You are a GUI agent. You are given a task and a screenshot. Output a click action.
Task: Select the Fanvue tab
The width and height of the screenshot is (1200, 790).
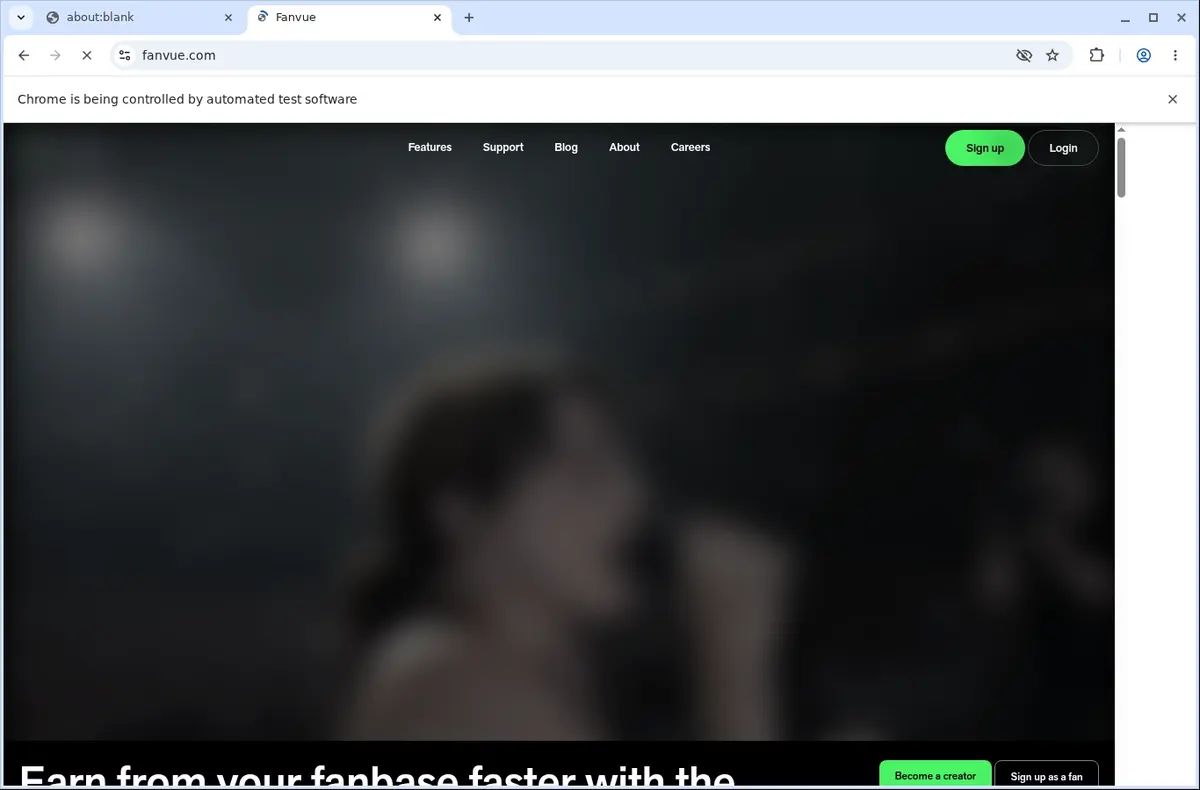click(x=350, y=17)
